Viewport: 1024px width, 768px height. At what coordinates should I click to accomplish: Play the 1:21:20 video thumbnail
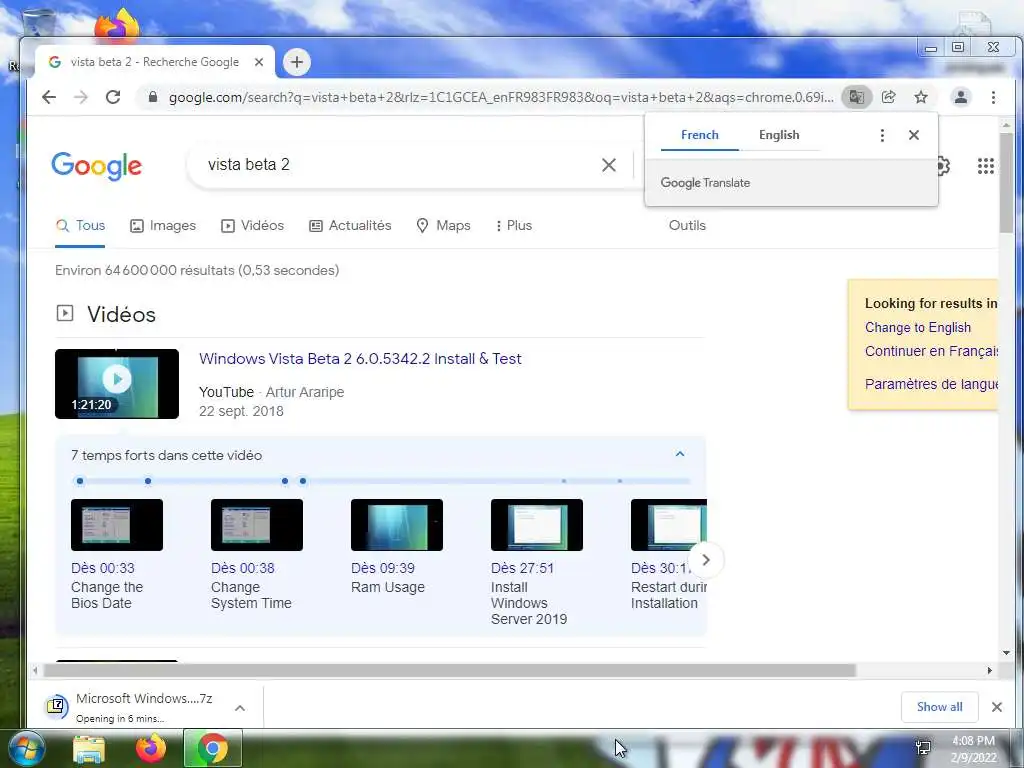pyautogui.click(x=117, y=384)
